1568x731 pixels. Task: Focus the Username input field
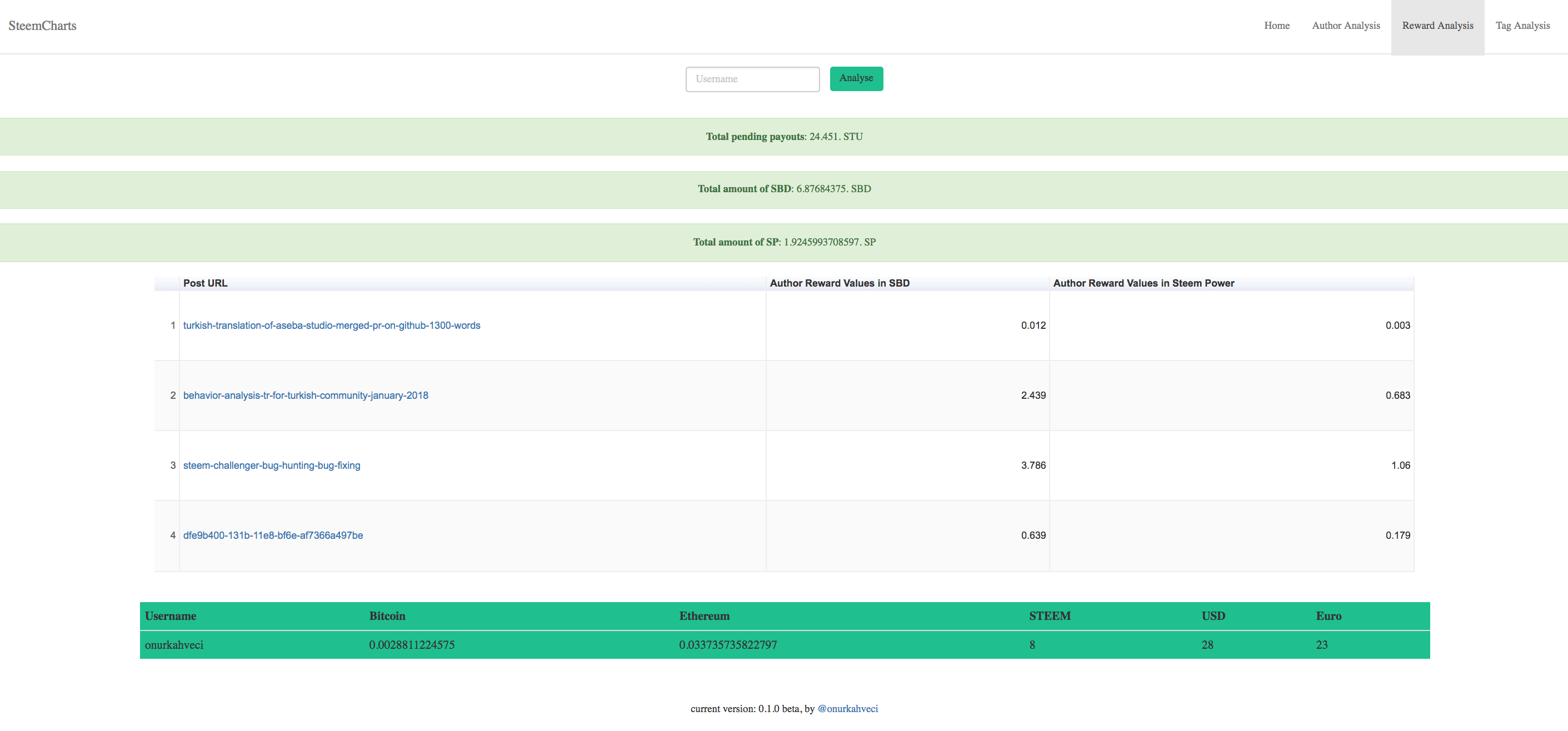752,79
